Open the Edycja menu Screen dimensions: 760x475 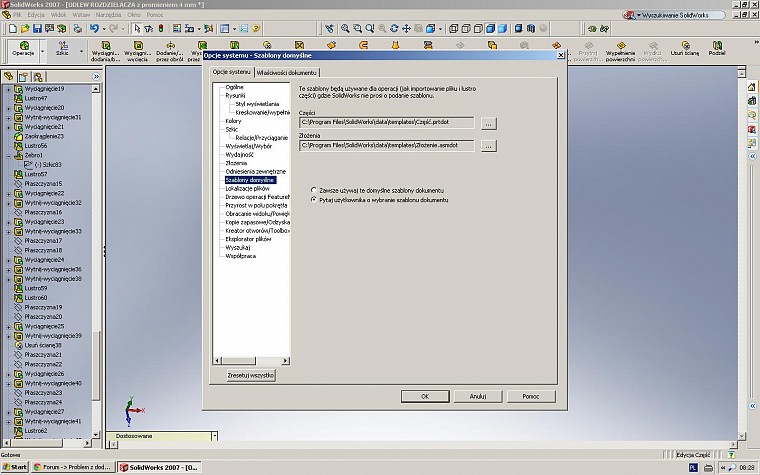click(36, 15)
